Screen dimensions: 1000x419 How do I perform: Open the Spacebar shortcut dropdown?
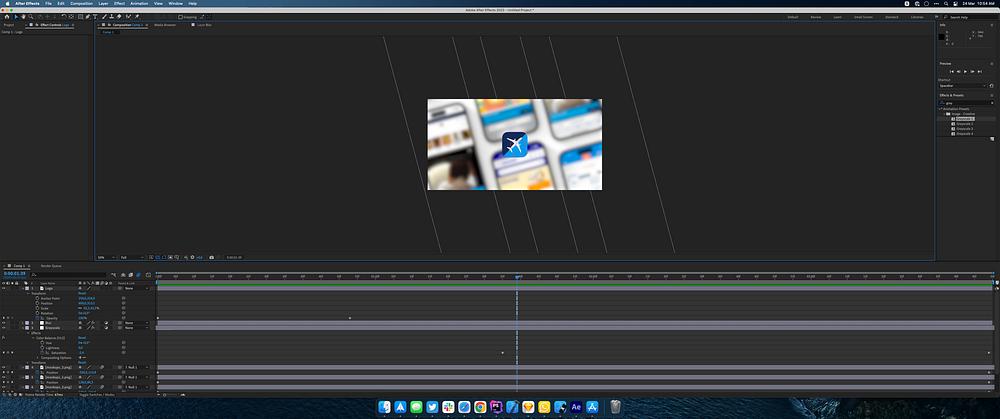(962, 85)
